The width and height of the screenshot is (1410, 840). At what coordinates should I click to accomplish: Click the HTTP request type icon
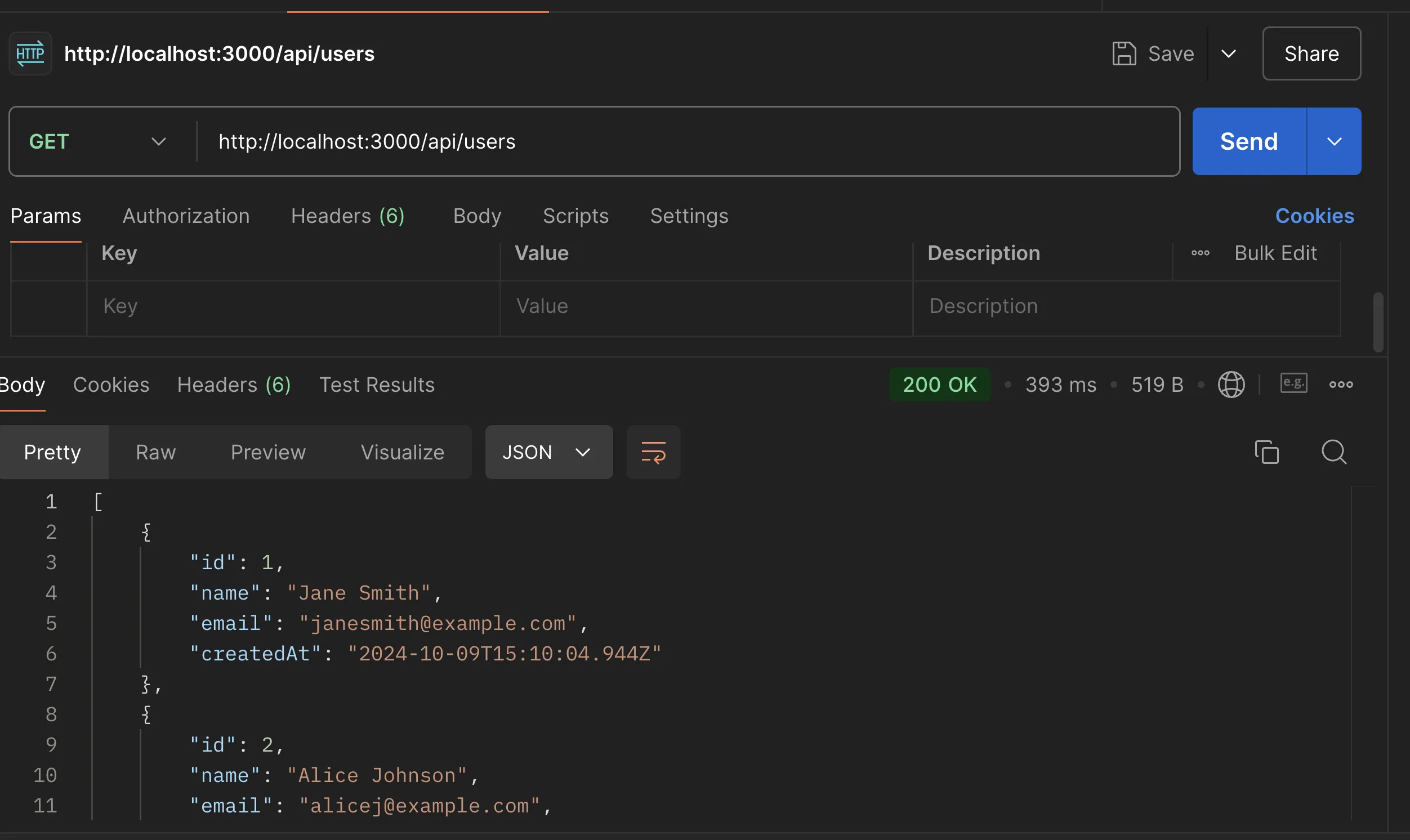30,54
